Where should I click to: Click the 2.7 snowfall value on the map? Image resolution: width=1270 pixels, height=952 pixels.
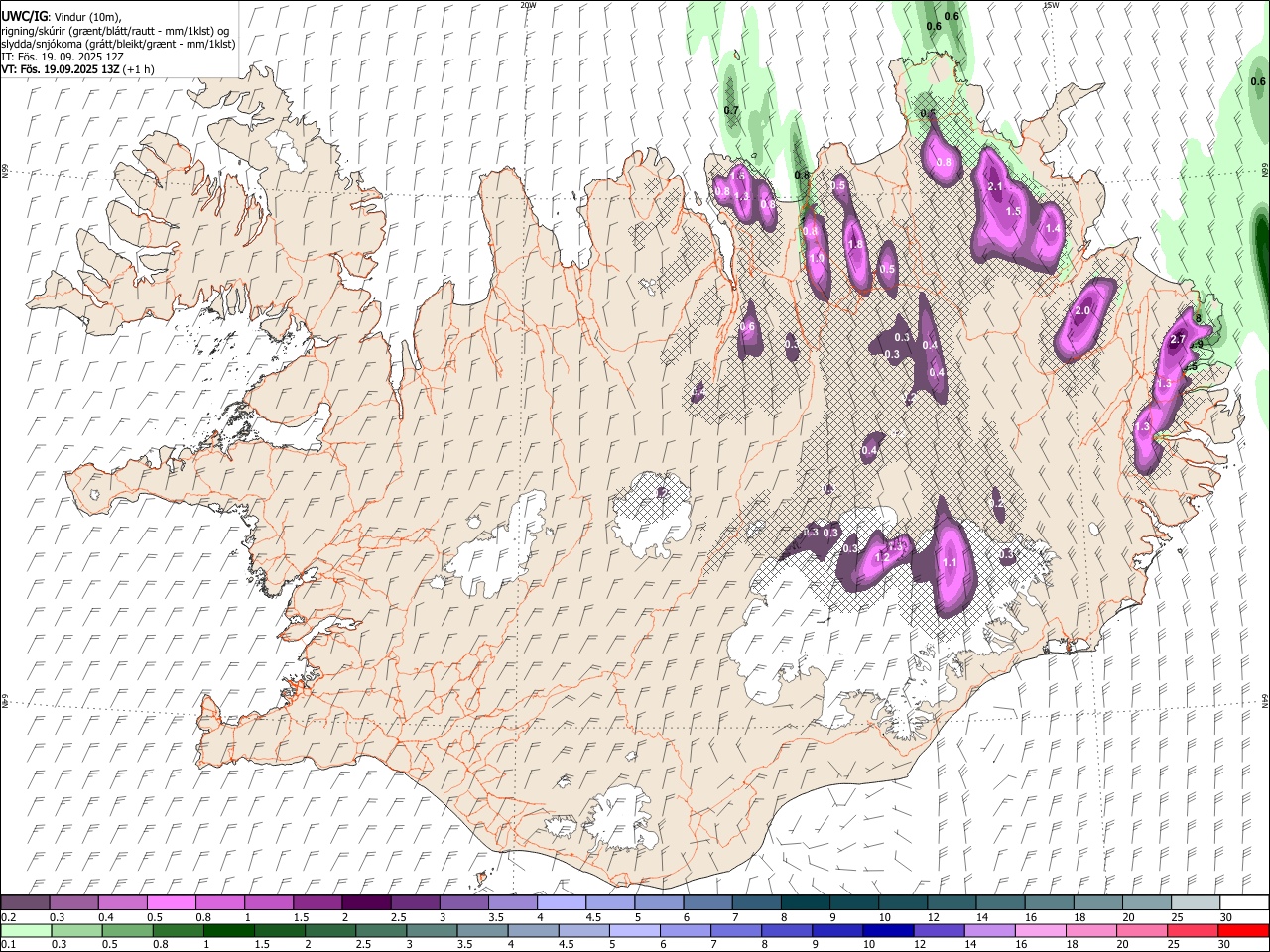pos(1178,340)
